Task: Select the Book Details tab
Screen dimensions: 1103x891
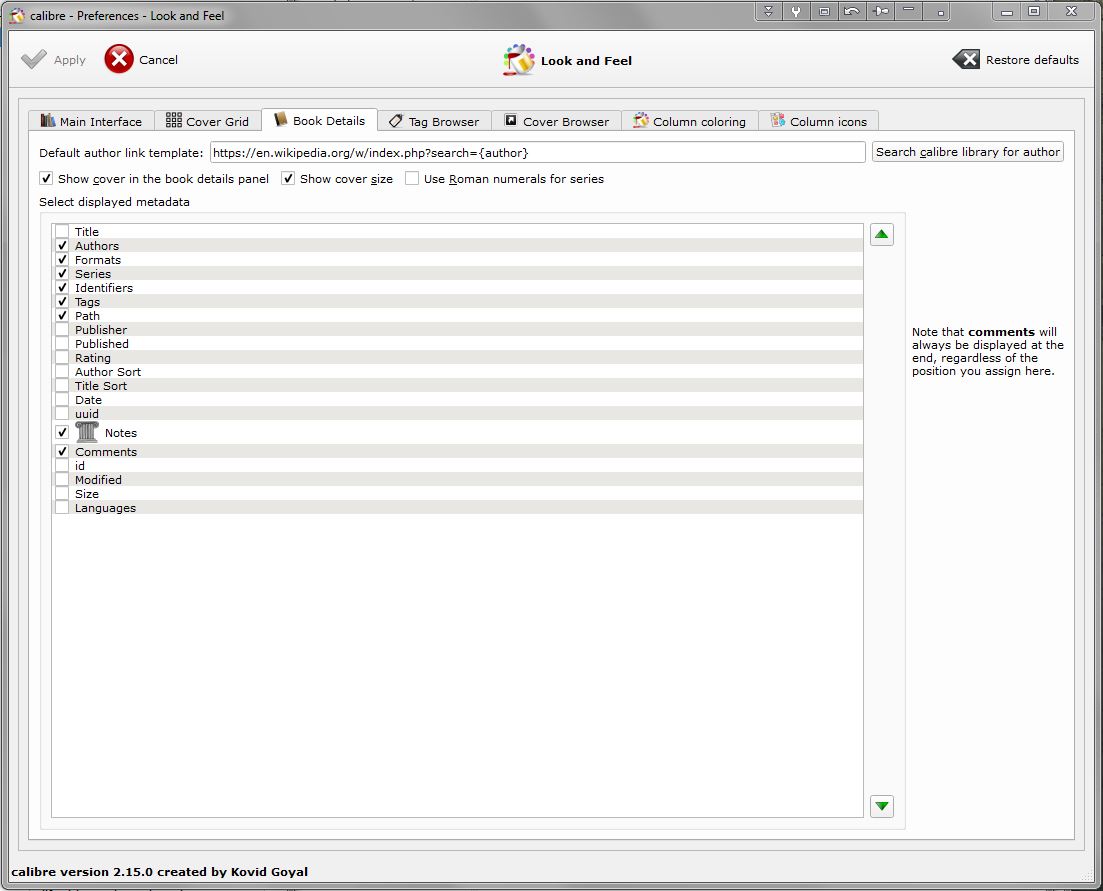Action: (319, 120)
